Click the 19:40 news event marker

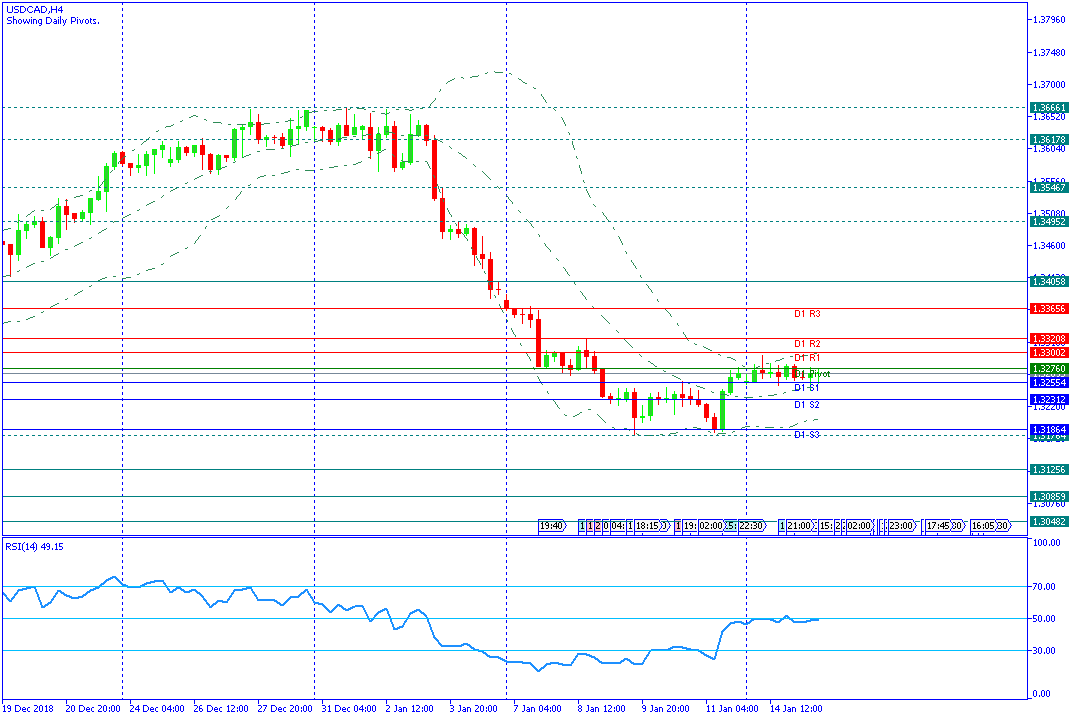pyautogui.click(x=552, y=525)
